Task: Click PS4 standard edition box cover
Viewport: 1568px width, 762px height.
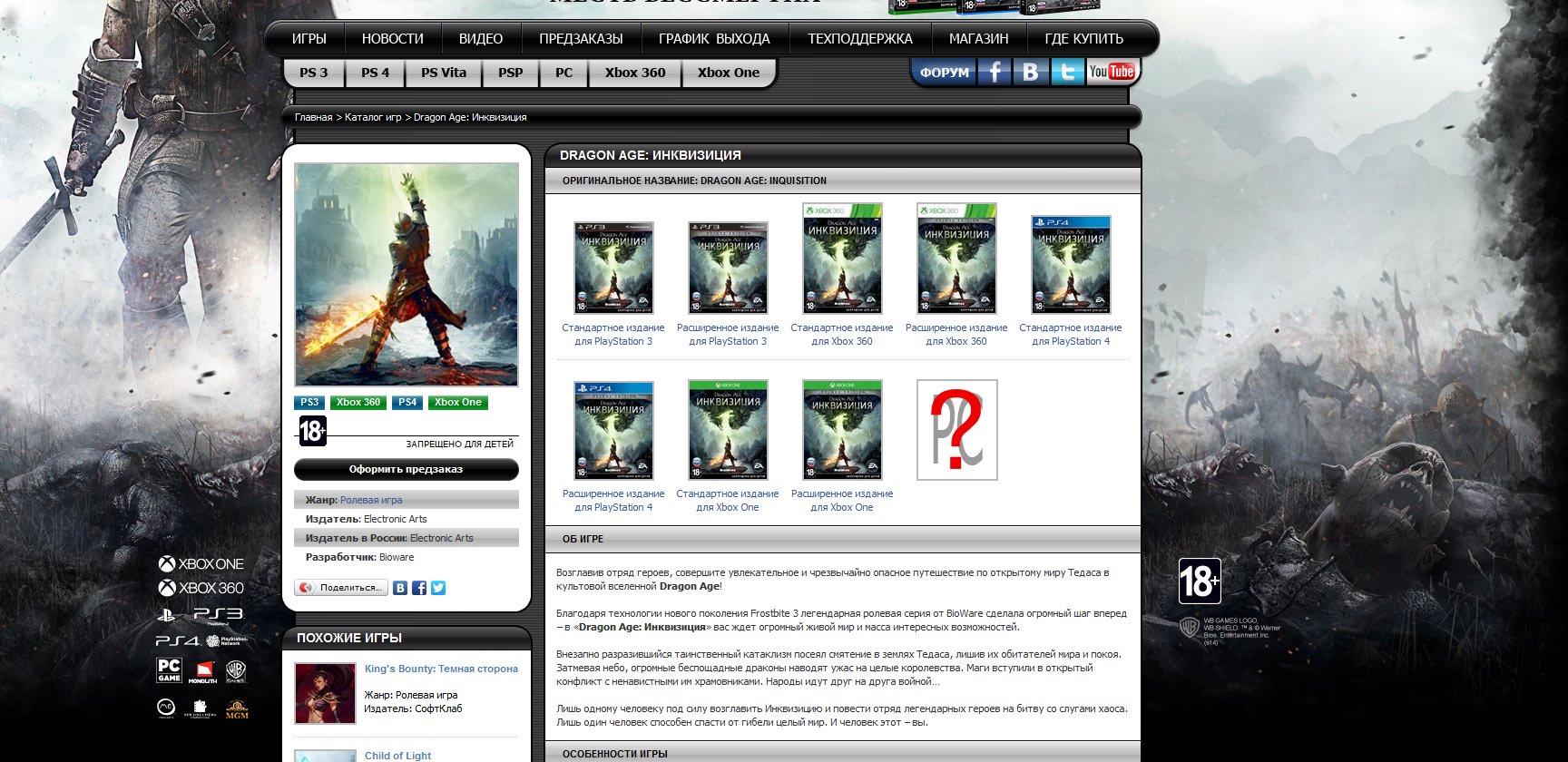Action: coord(1071,265)
